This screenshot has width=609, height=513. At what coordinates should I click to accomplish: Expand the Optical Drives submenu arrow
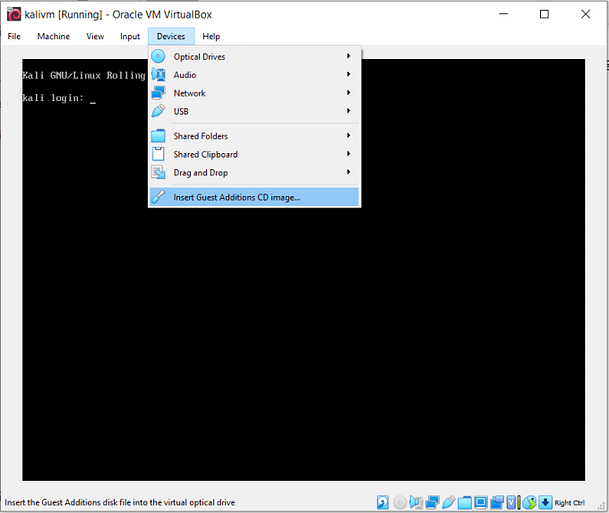click(x=348, y=56)
